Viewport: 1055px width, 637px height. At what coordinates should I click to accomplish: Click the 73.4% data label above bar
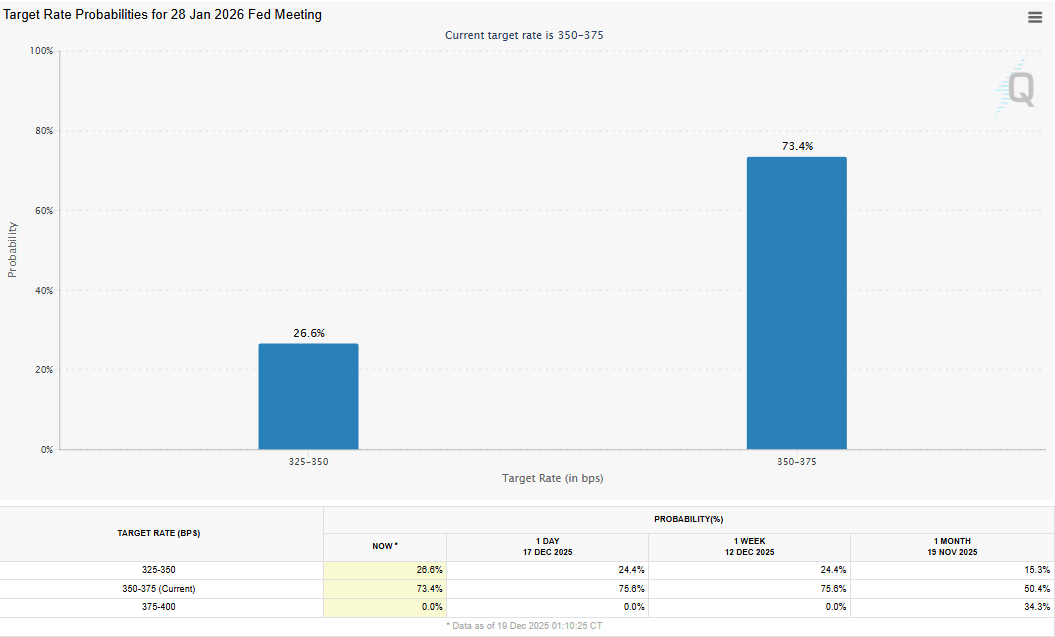coord(797,146)
